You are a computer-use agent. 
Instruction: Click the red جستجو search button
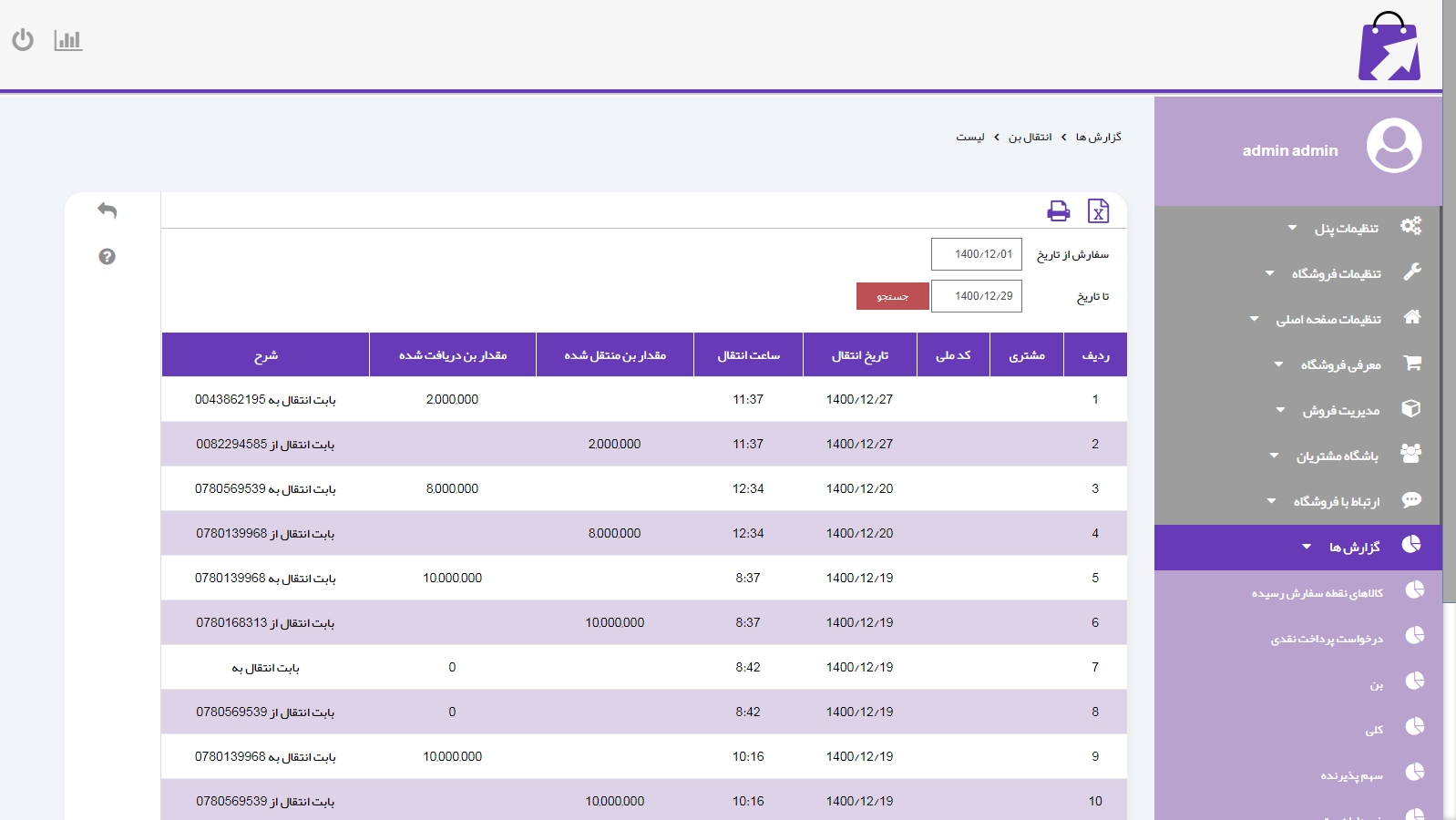[x=892, y=296]
